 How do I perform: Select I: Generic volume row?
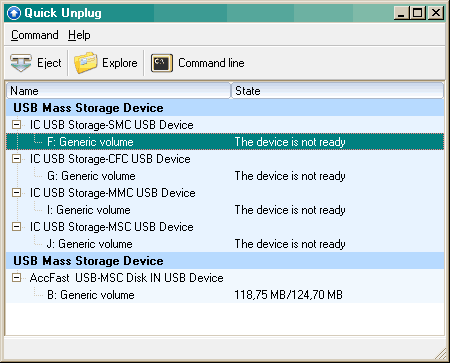225,210
